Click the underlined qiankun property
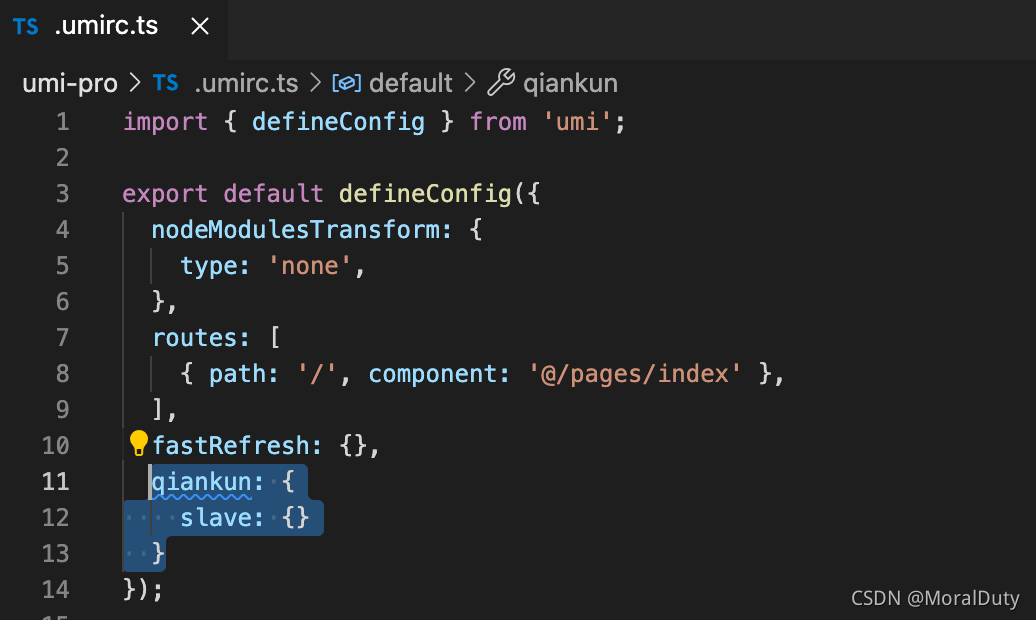 tap(202, 482)
